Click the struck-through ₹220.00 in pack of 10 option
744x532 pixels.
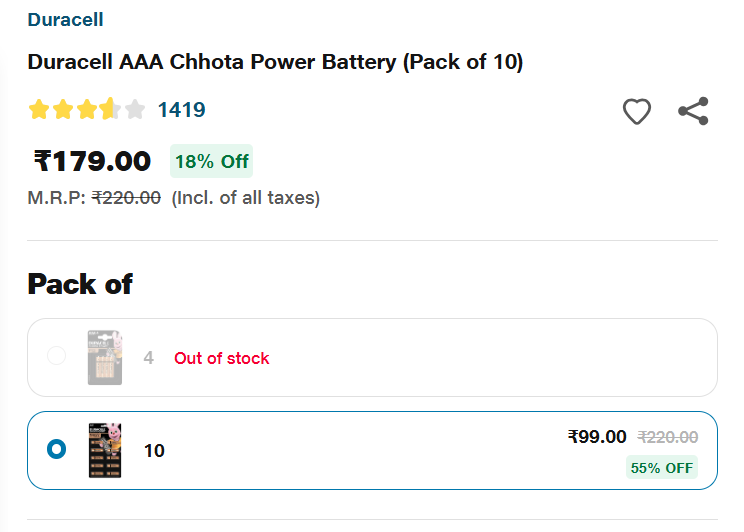click(668, 437)
